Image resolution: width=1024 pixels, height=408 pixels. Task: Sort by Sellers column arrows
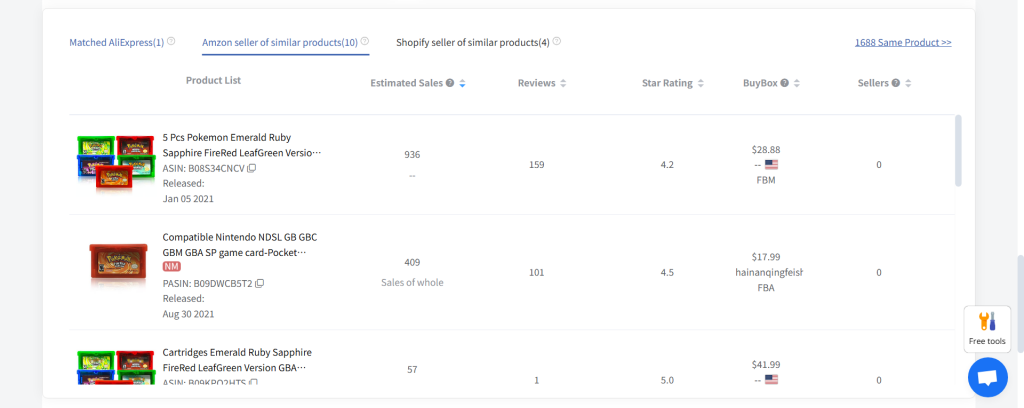[x=908, y=84]
